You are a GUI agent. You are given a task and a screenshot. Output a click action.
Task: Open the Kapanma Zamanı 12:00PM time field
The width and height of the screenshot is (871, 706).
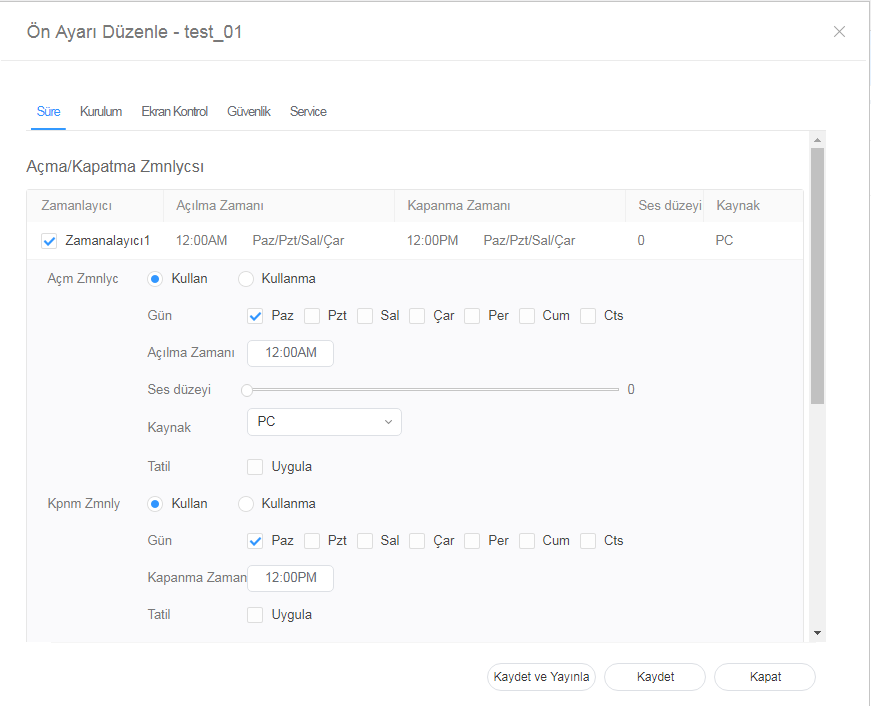click(x=290, y=579)
